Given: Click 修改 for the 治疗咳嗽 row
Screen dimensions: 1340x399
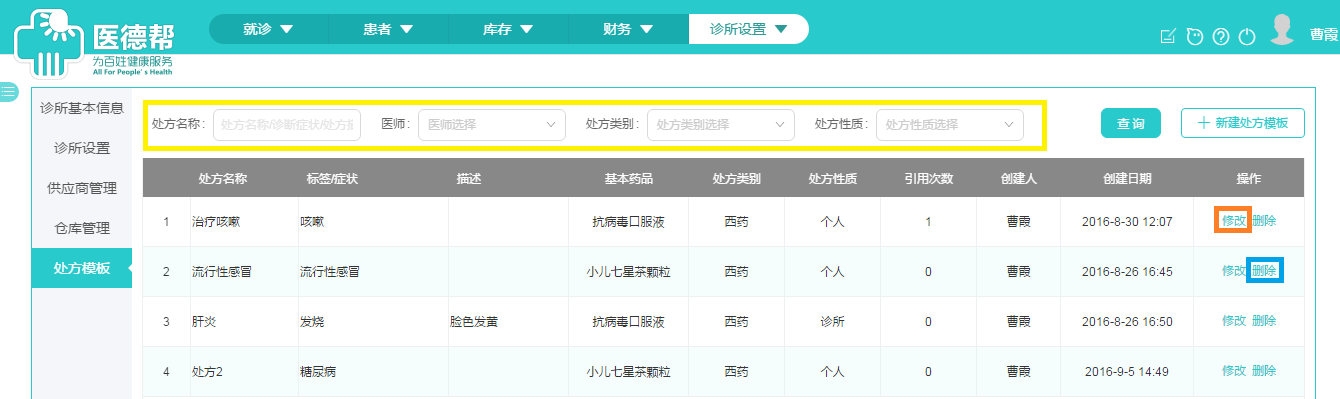Looking at the screenshot, I should coord(1234,221).
